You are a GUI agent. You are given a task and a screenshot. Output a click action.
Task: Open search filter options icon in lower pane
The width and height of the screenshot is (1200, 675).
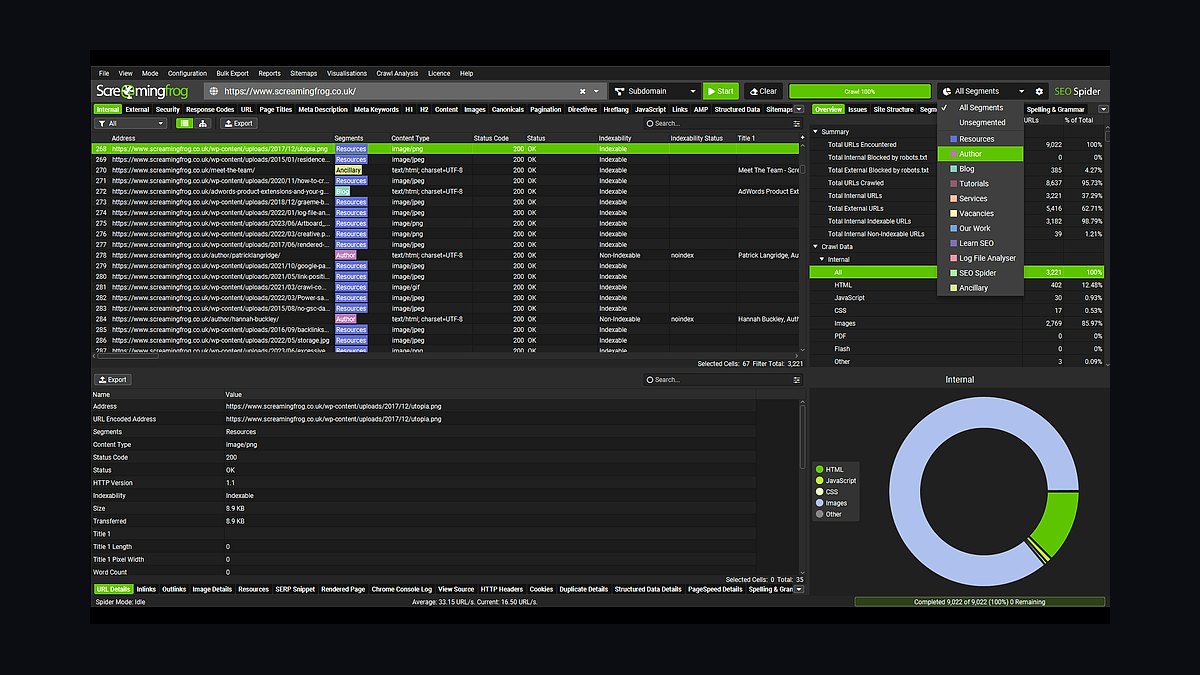797,380
